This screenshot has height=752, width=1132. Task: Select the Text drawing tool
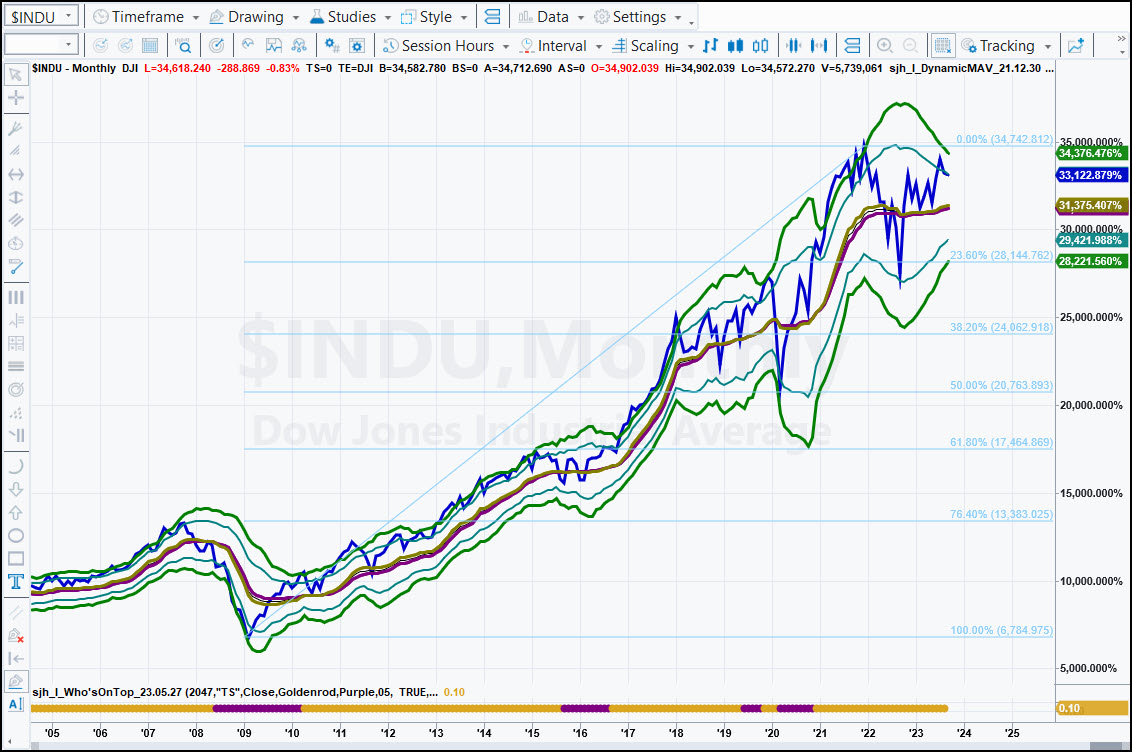tap(15, 582)
